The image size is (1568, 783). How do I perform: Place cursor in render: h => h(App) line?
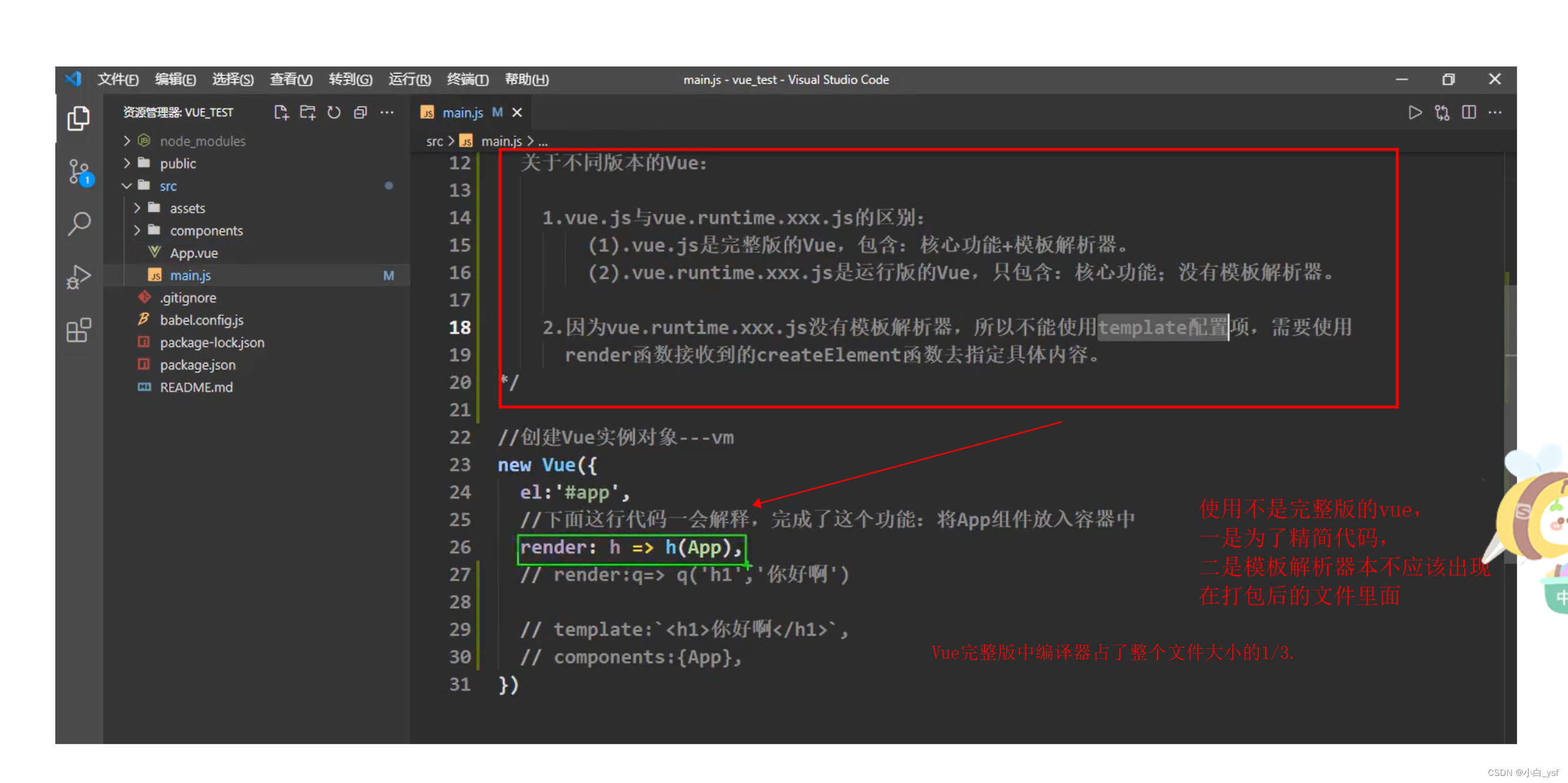pos(630,547)
